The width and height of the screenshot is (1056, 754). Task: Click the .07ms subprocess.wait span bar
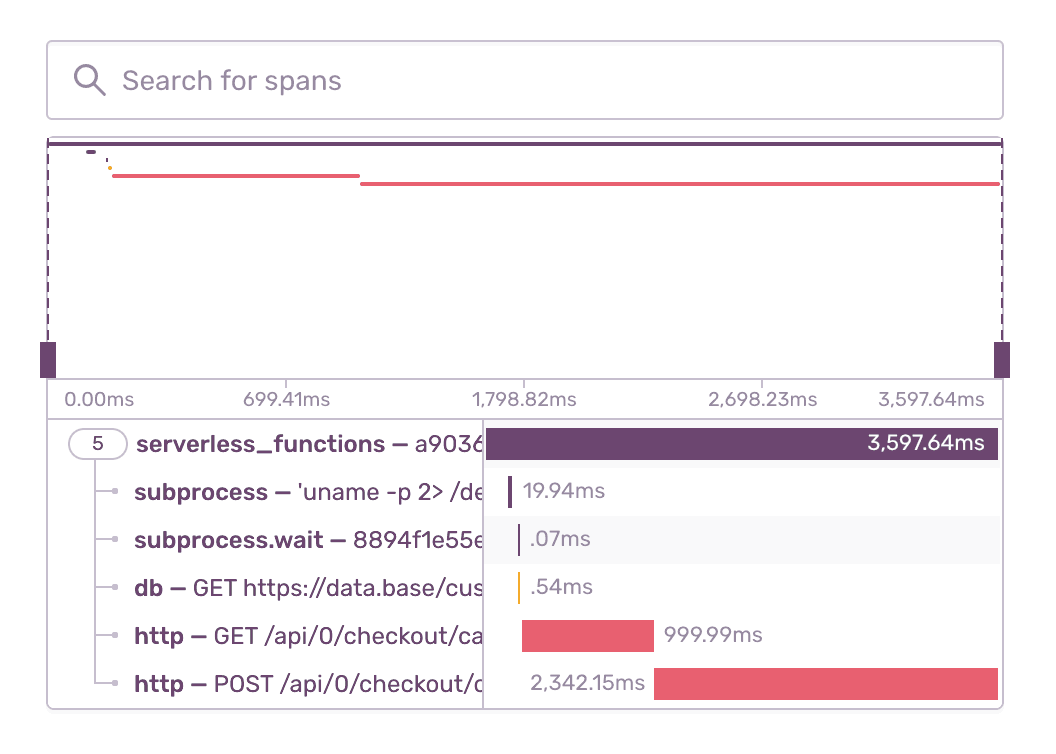tap(519, 540)
